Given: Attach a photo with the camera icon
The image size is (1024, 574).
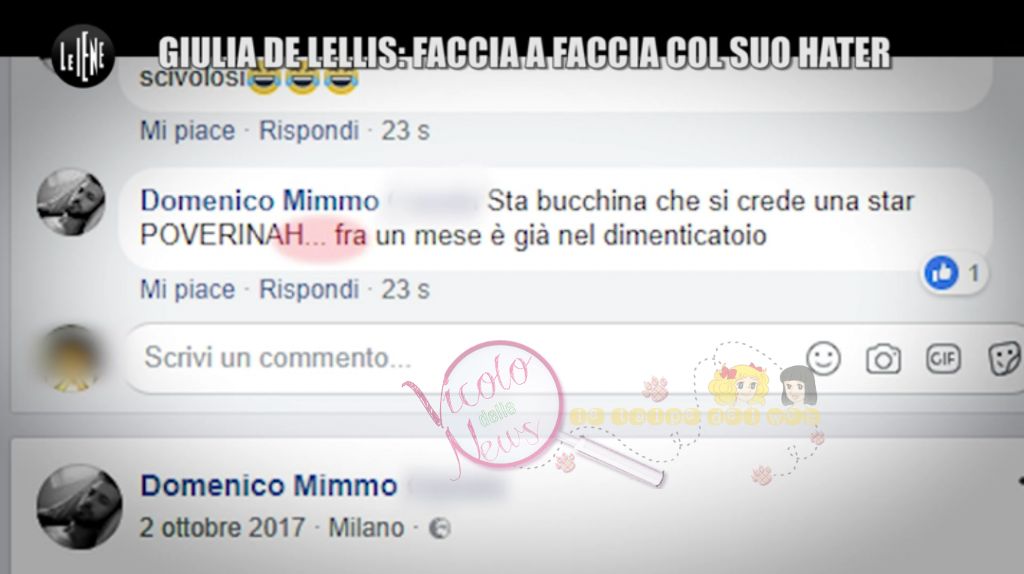Looking at the screenshot, I should (883, 359).
